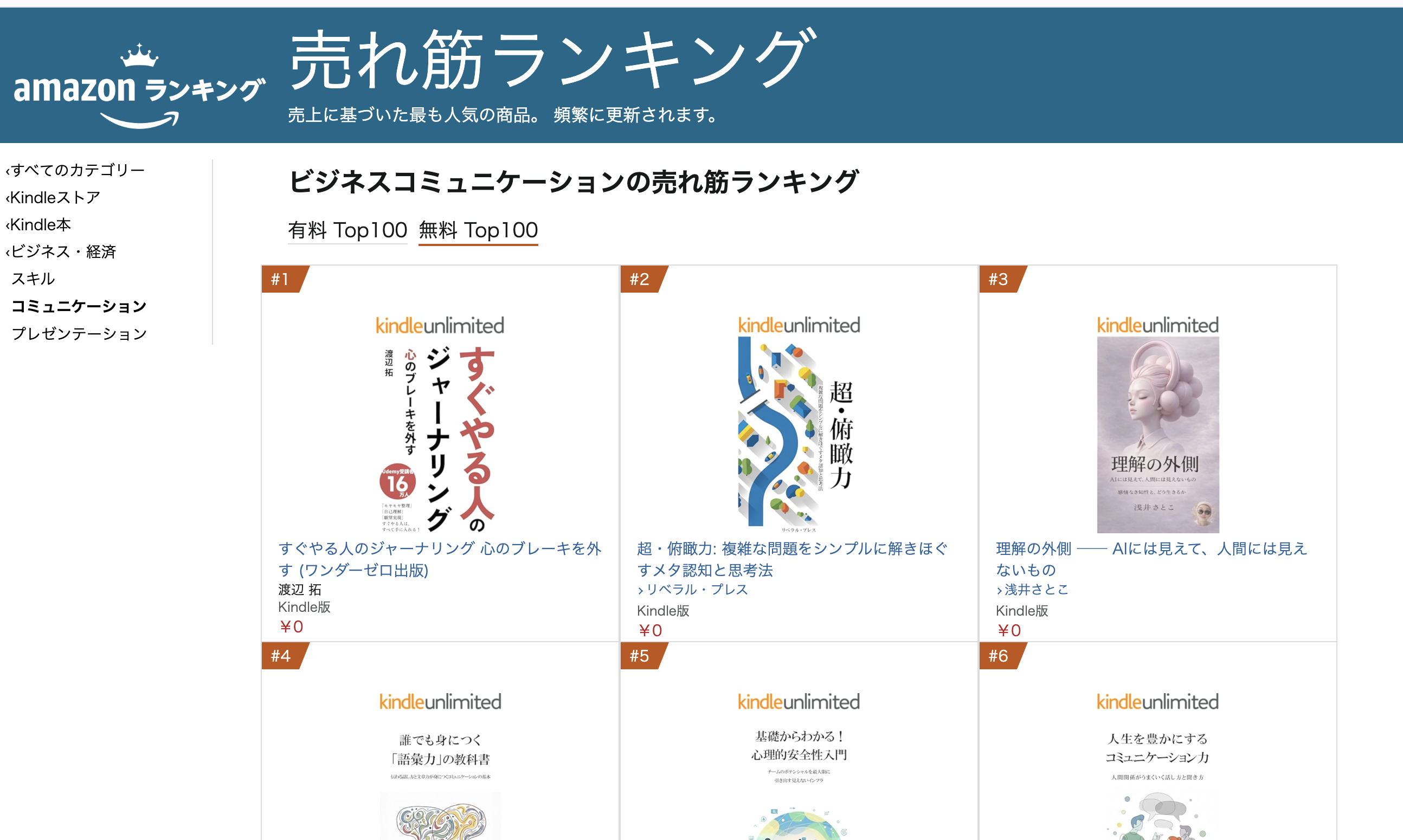The height and width of the screenshot is (840, 1403).
Task: Open すぐやる人のジャーナリング book title link
Action: (x=440, y=559)
